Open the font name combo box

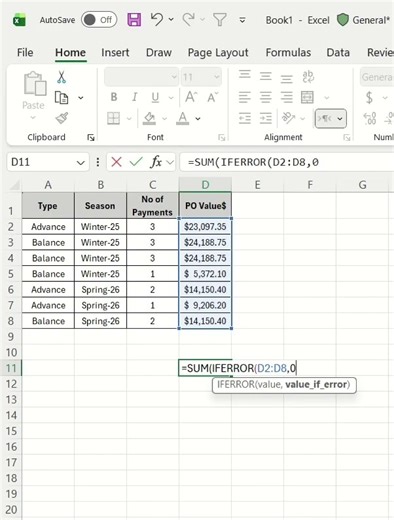pyautogui.click(x=141, y=77)
